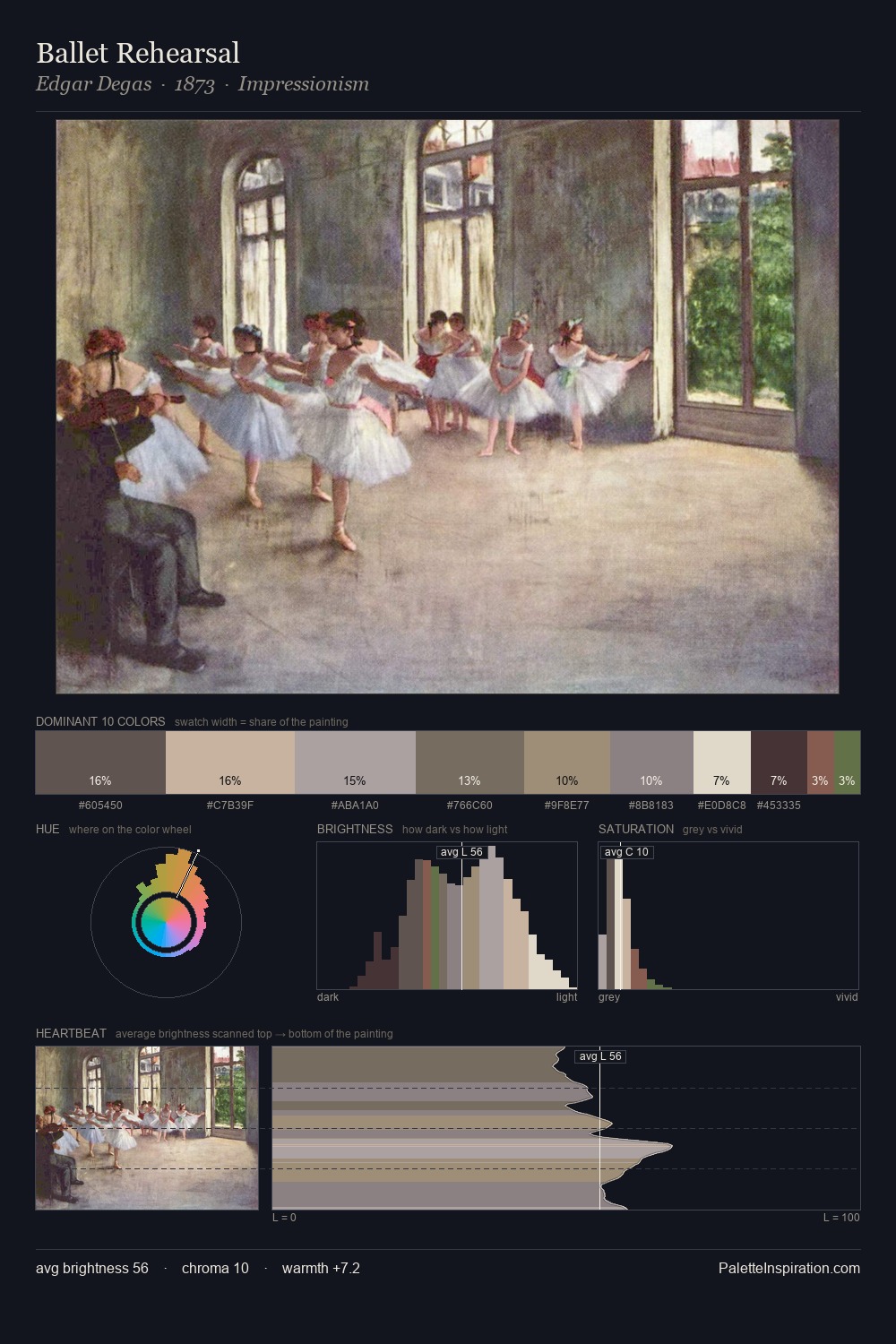Select the 10% mauve-grey #8B8183 swatch
The image size is (896, 1344).
click(x=651, y=762)
